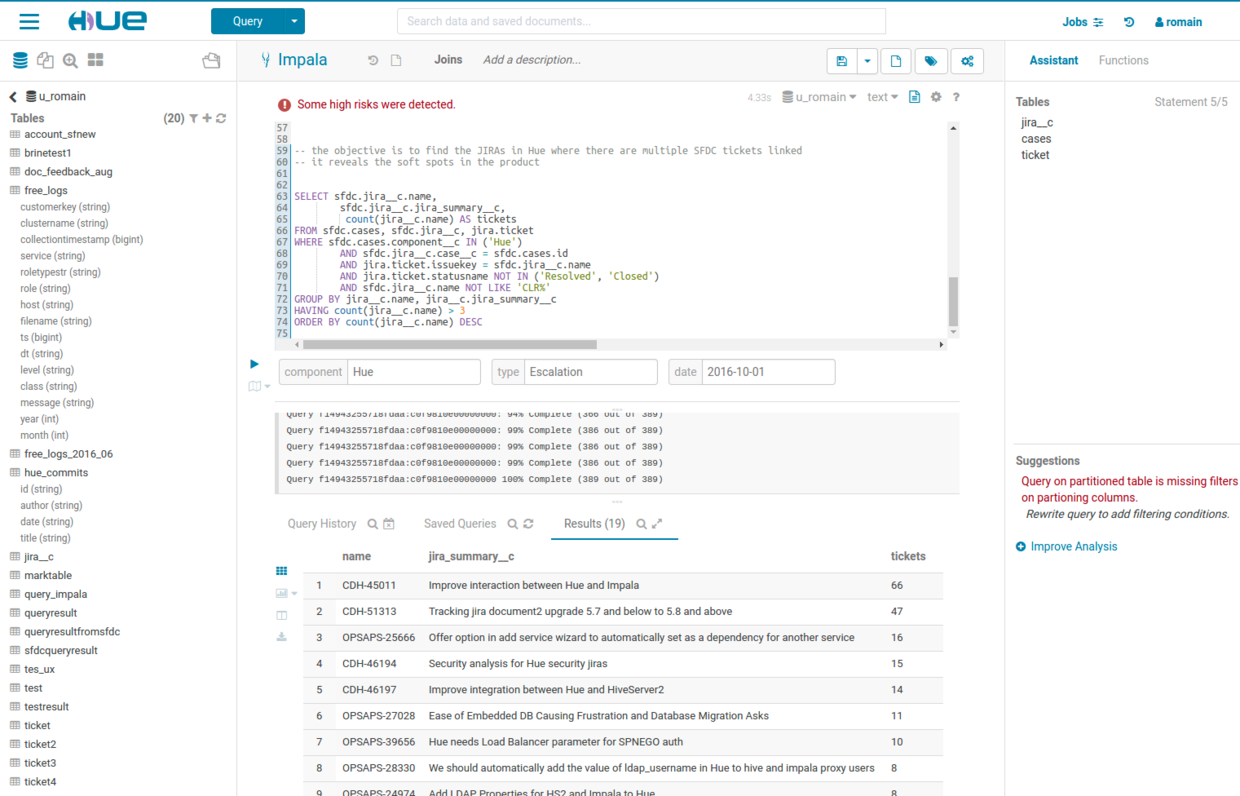Search within Query History
The height and width of the screenshot is (796, 1240).
[373, 524]
